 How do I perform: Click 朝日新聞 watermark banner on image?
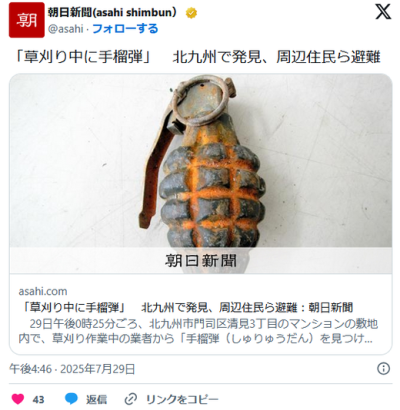[x=201, y=260]
